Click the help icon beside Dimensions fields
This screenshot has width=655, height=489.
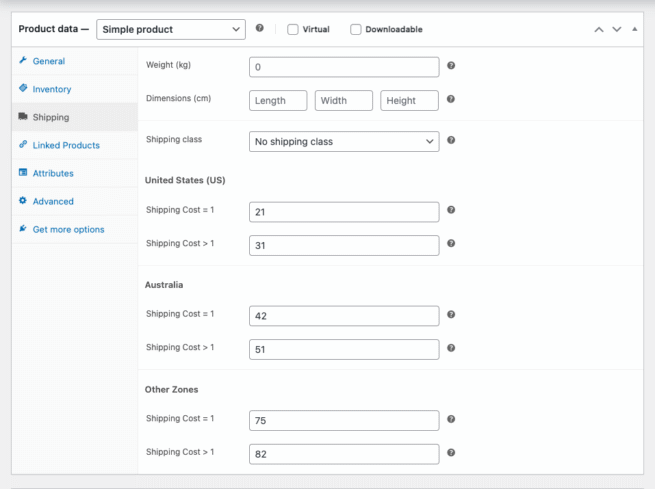451,100
